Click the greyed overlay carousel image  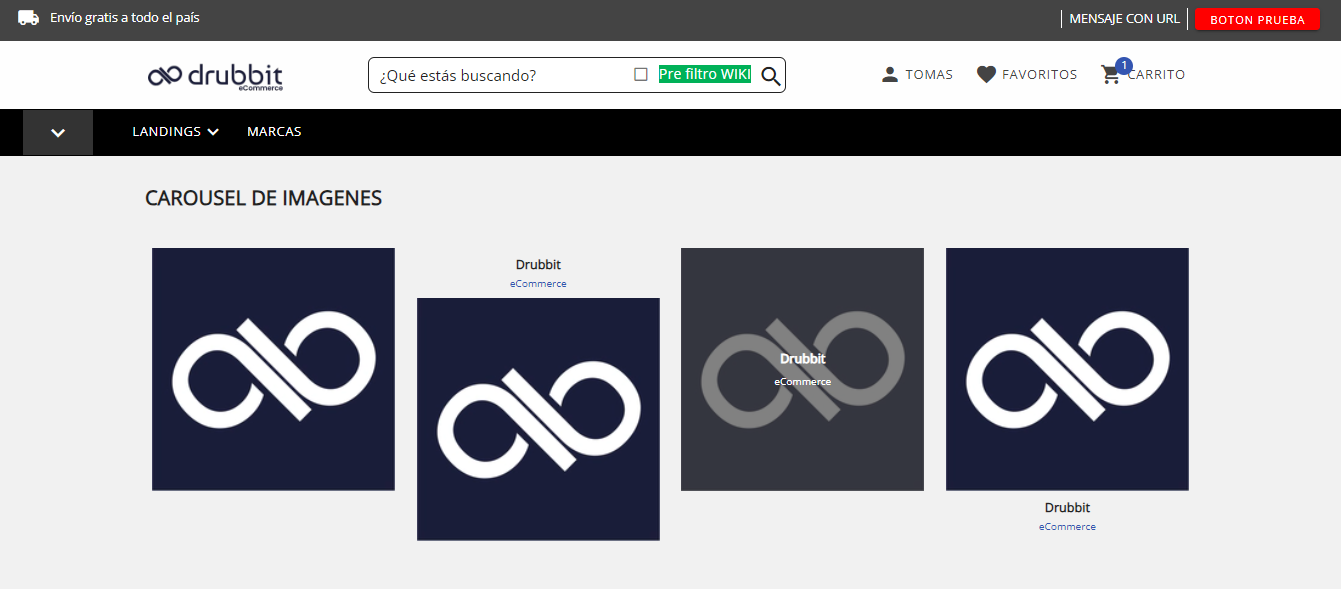click(802, 369)
